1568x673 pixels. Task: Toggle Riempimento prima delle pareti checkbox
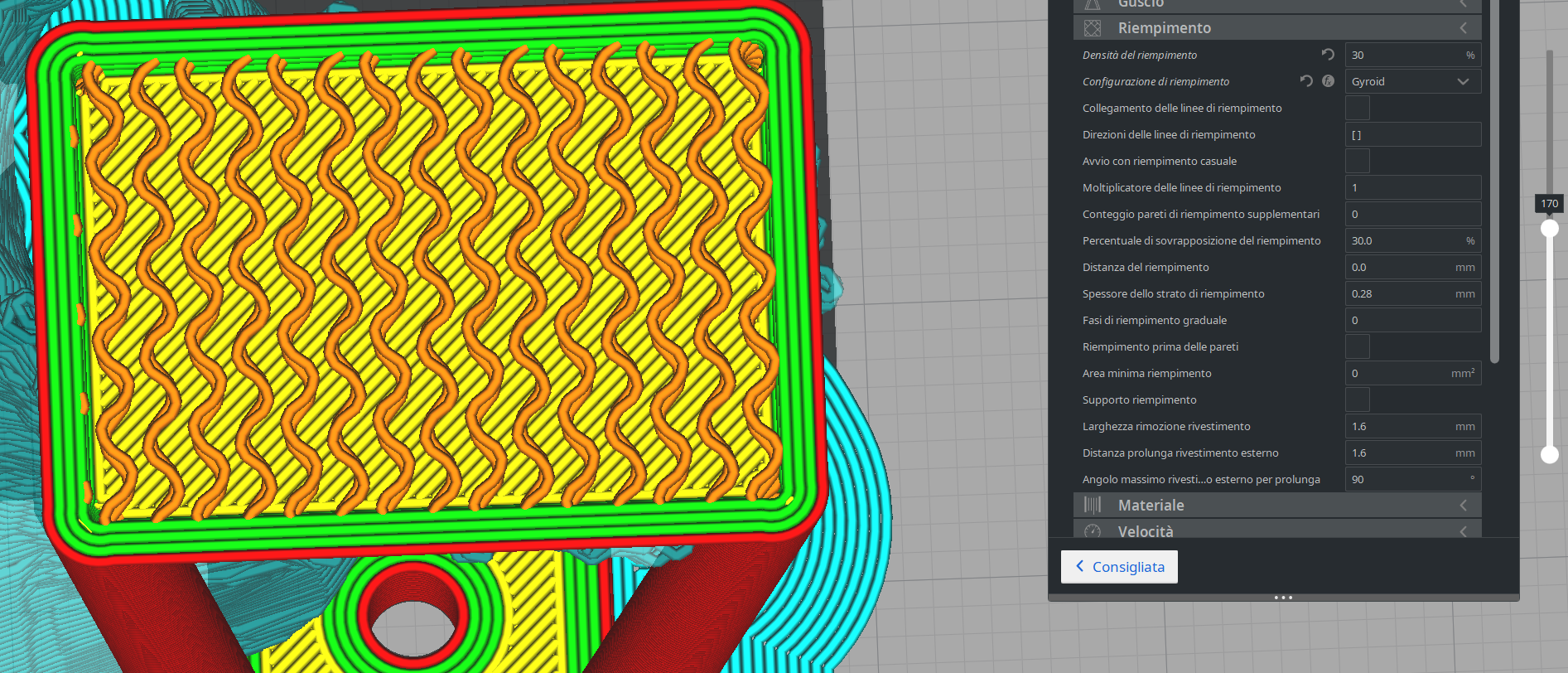pyautogui.click(x=1358, y=346)
